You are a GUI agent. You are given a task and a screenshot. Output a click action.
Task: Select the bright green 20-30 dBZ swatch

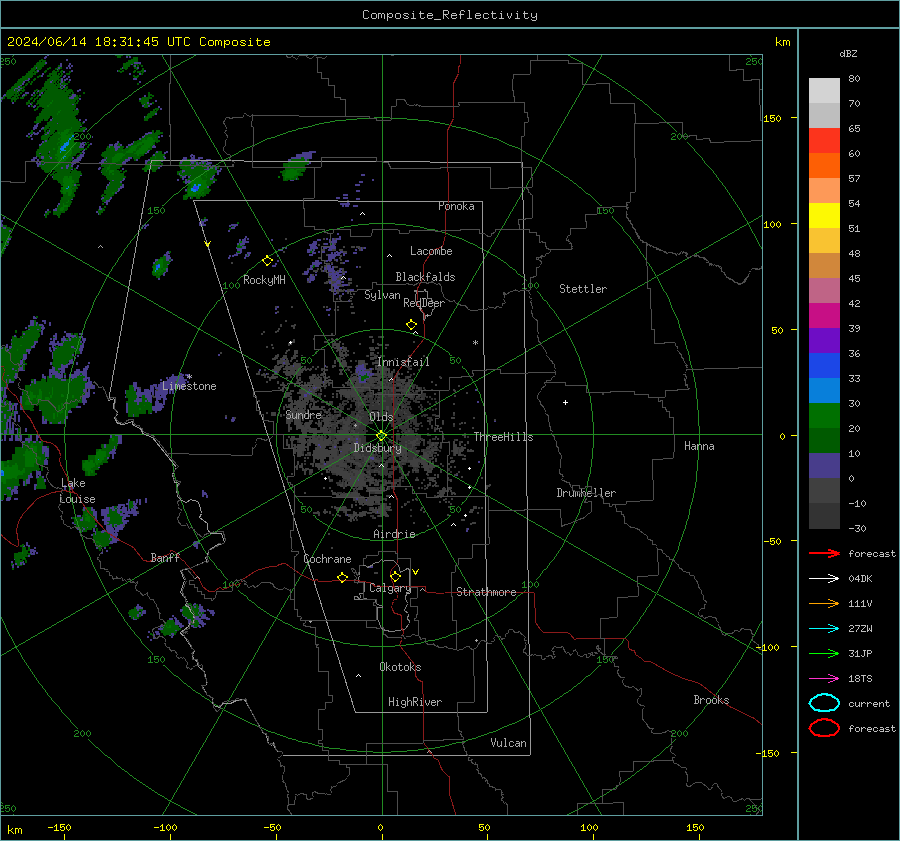pos(824,415)
